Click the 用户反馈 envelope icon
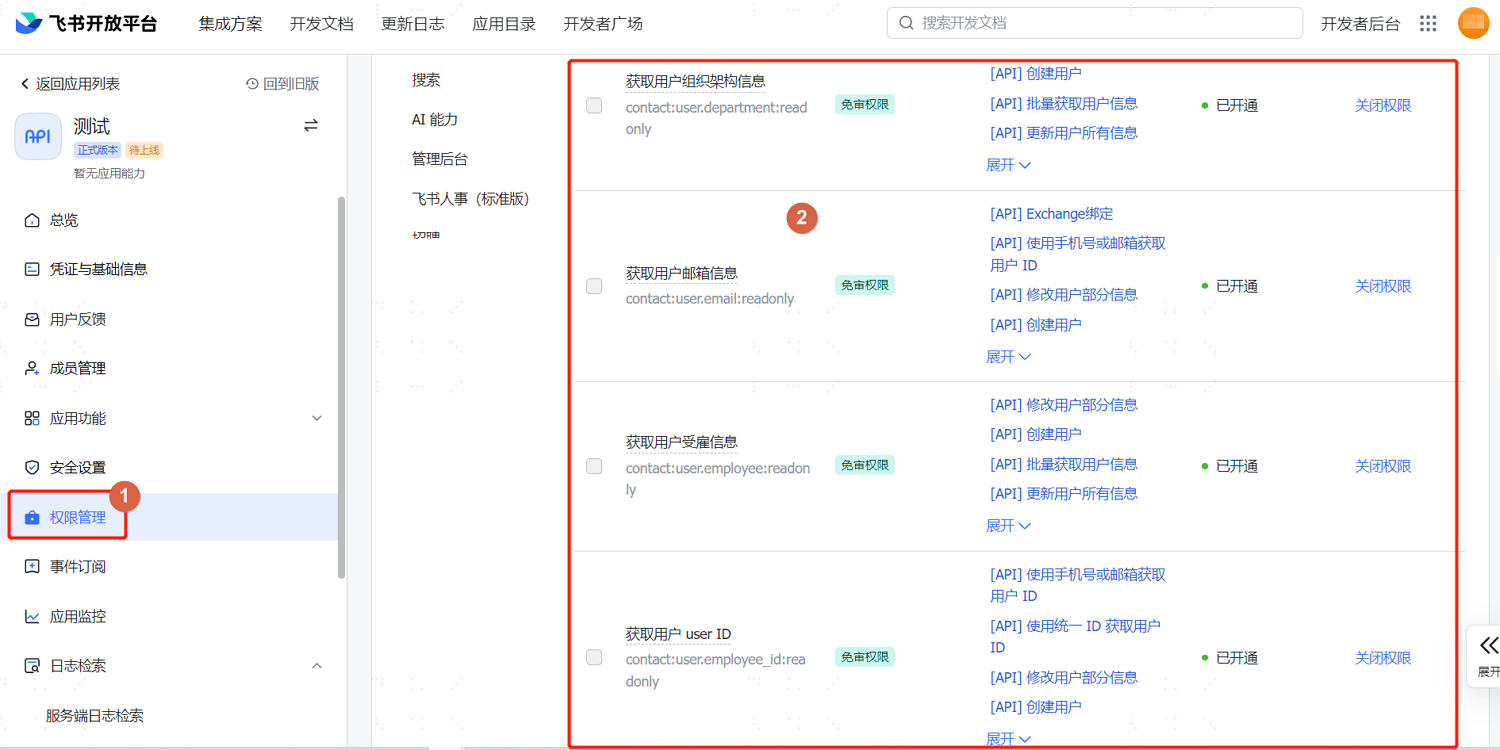Image resolution: width=1500 pixels, height=750 pixels. click(32, 319)
